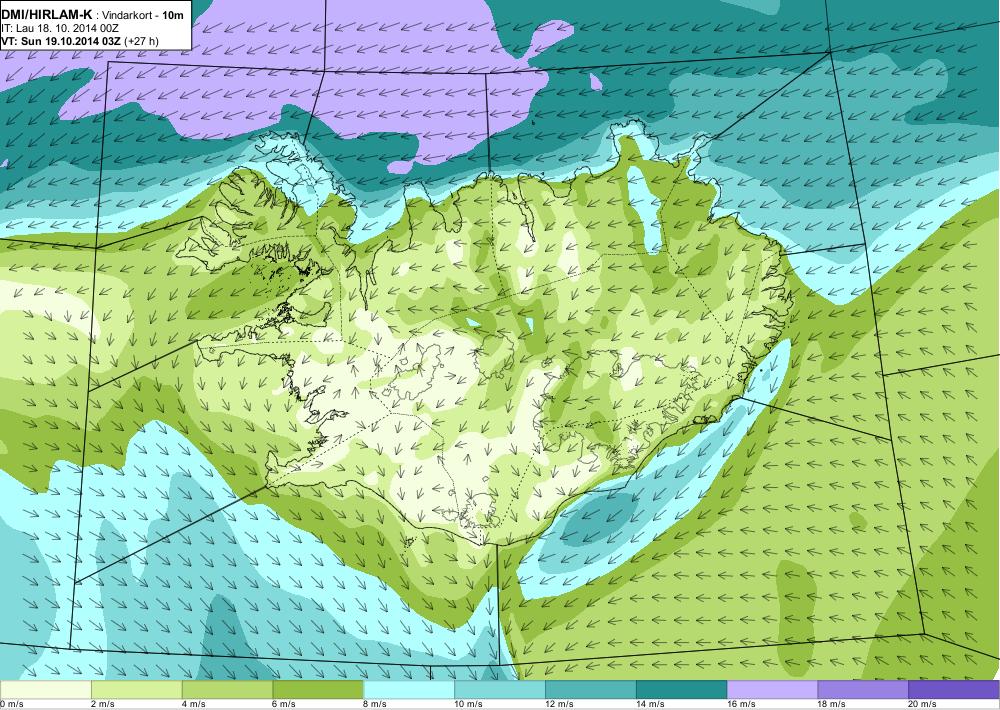Click the '18 m/s' legend label
The width and height of the screenshot is (1000, 710).
click(x=832, y=704)
